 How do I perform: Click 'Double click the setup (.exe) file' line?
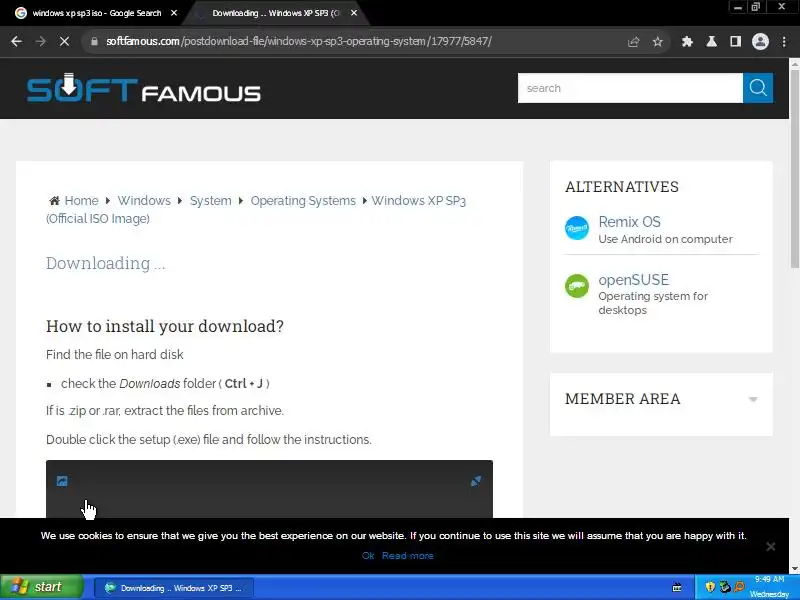point(209,439)
